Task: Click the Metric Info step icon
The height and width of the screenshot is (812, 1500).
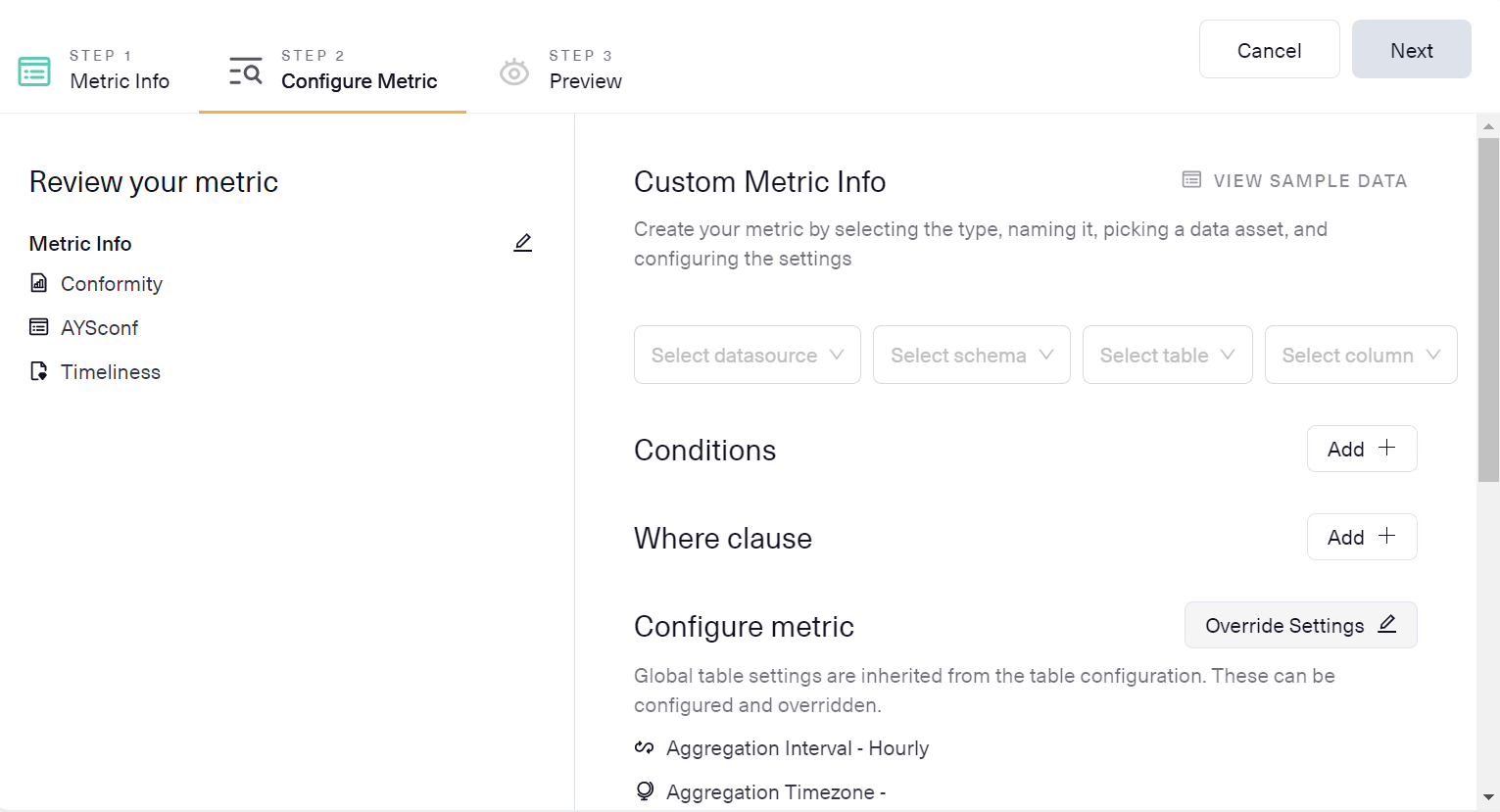Action: tap(34, 72)
